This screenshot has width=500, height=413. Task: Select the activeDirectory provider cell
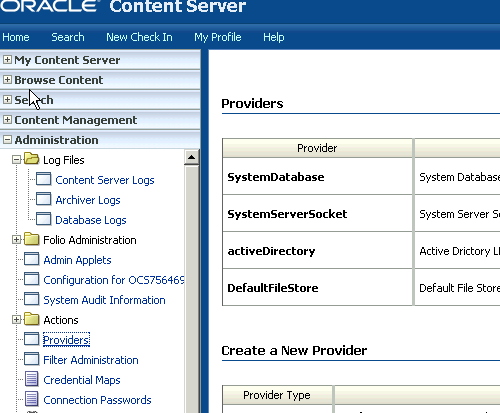pyautogui.click(x=317, y=251)
